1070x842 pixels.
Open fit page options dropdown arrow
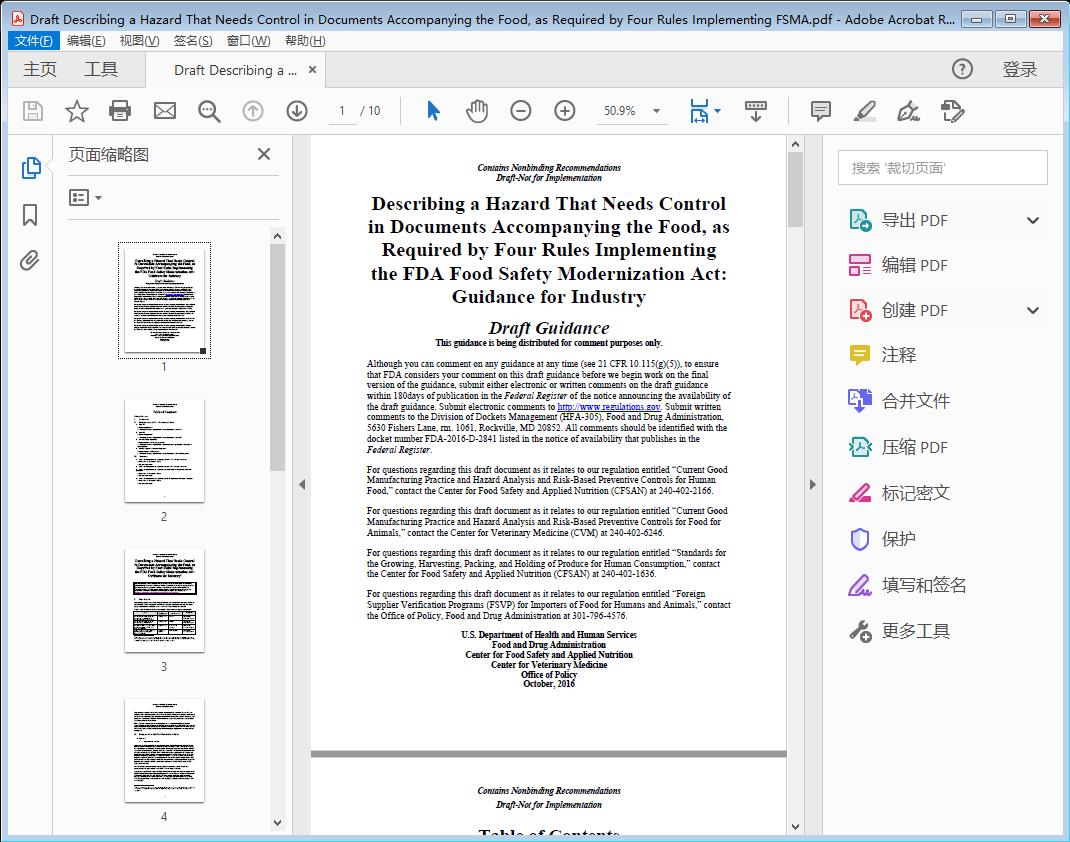pos(717,111)
